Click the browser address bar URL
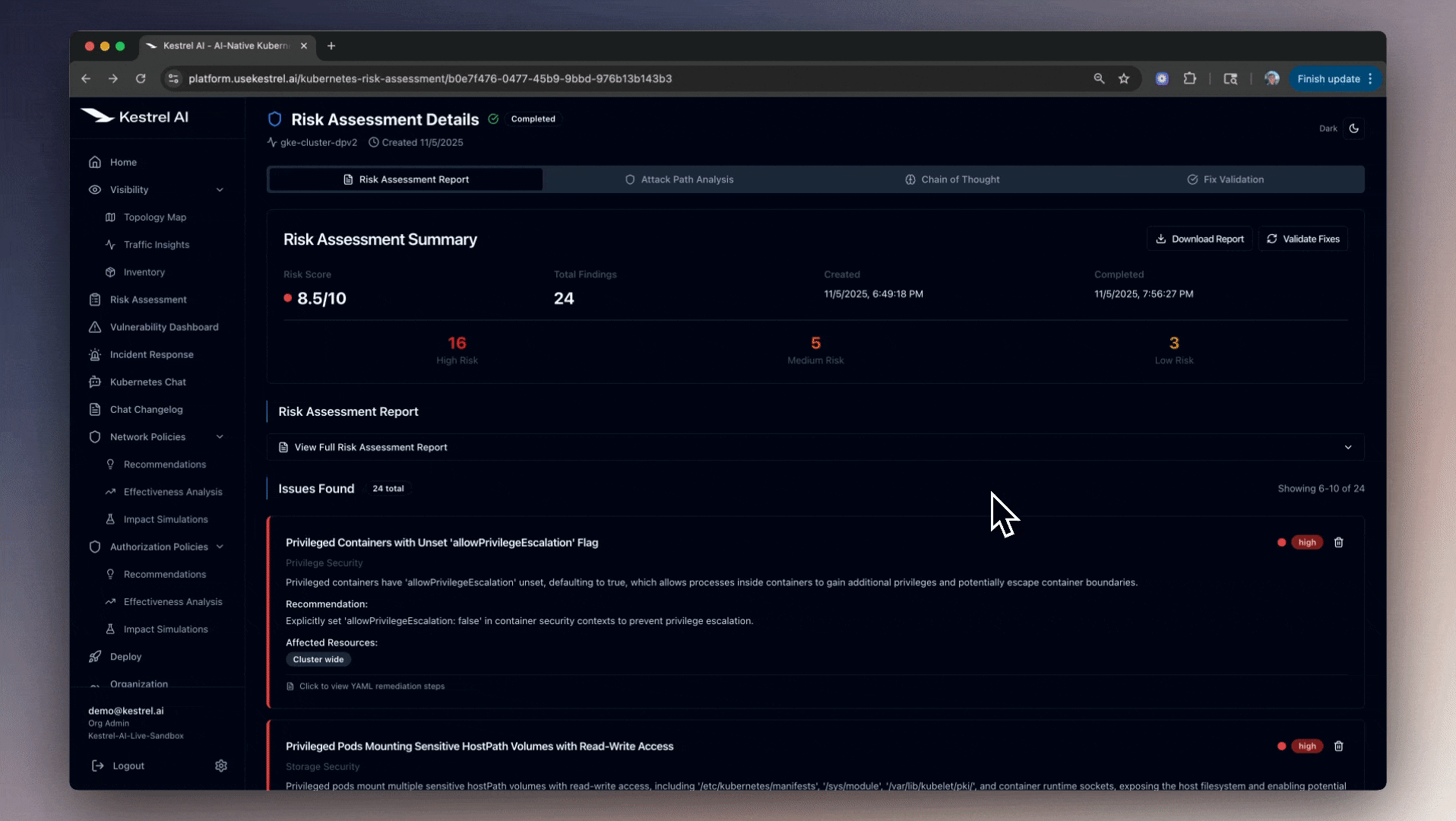Screen dimensions: 1456x821 coord(429,79)
